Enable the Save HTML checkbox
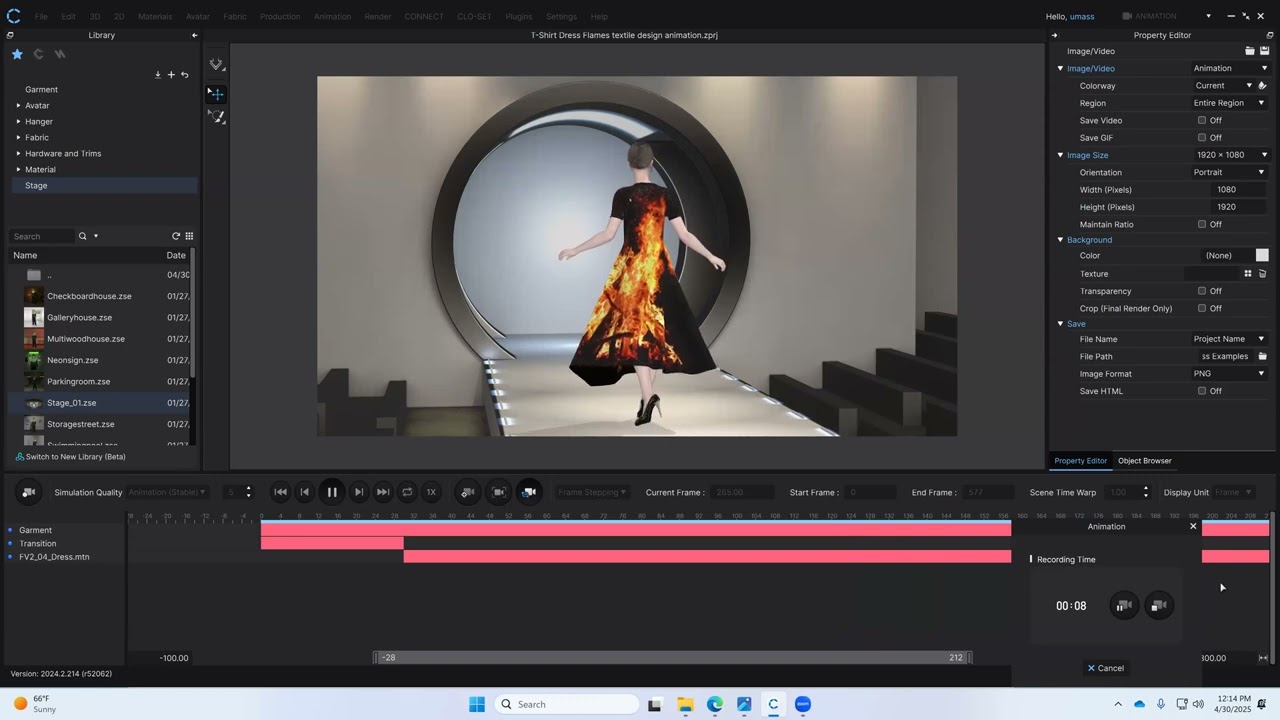 1202,391
